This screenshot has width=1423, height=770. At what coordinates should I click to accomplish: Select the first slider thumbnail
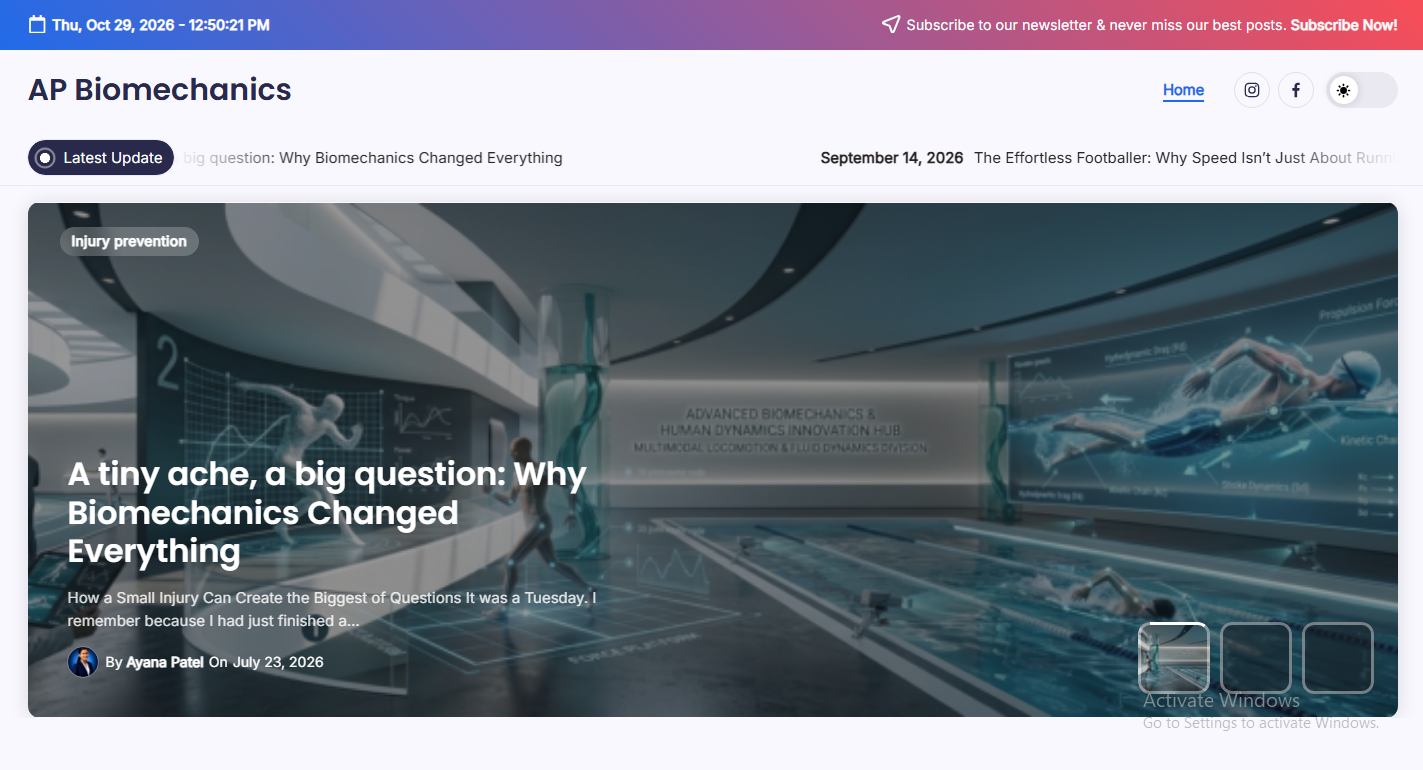click(1173, 658)
